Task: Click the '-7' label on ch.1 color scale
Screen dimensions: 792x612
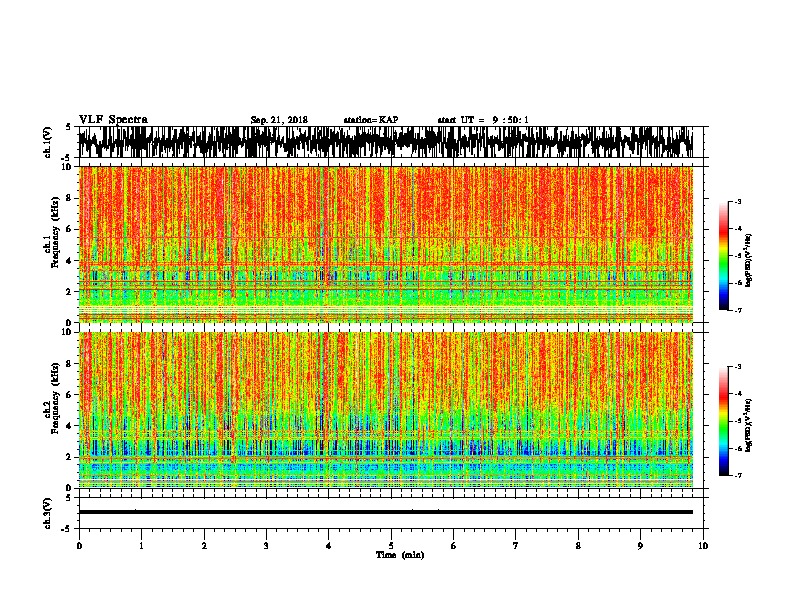Action: point(738,310)
